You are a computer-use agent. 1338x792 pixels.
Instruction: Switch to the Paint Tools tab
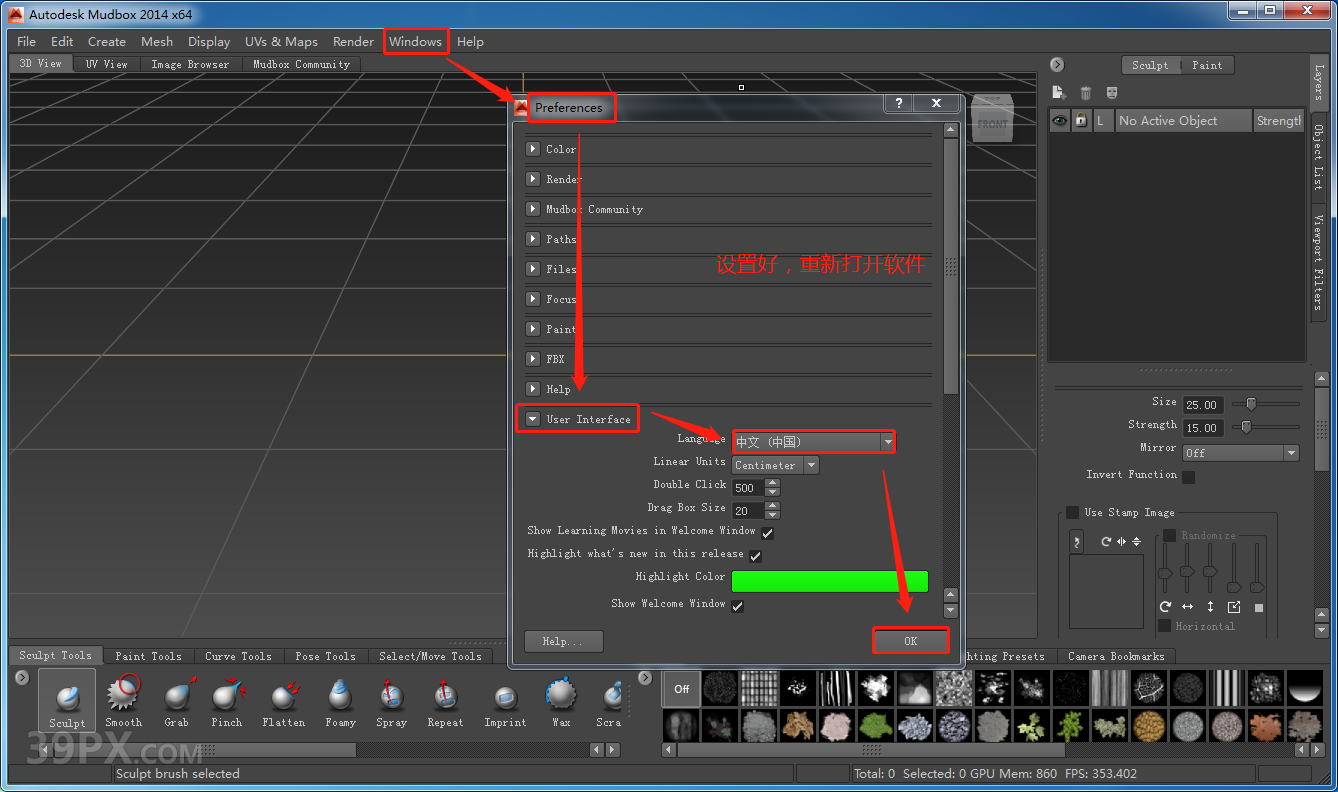click(x=148, y=655)
